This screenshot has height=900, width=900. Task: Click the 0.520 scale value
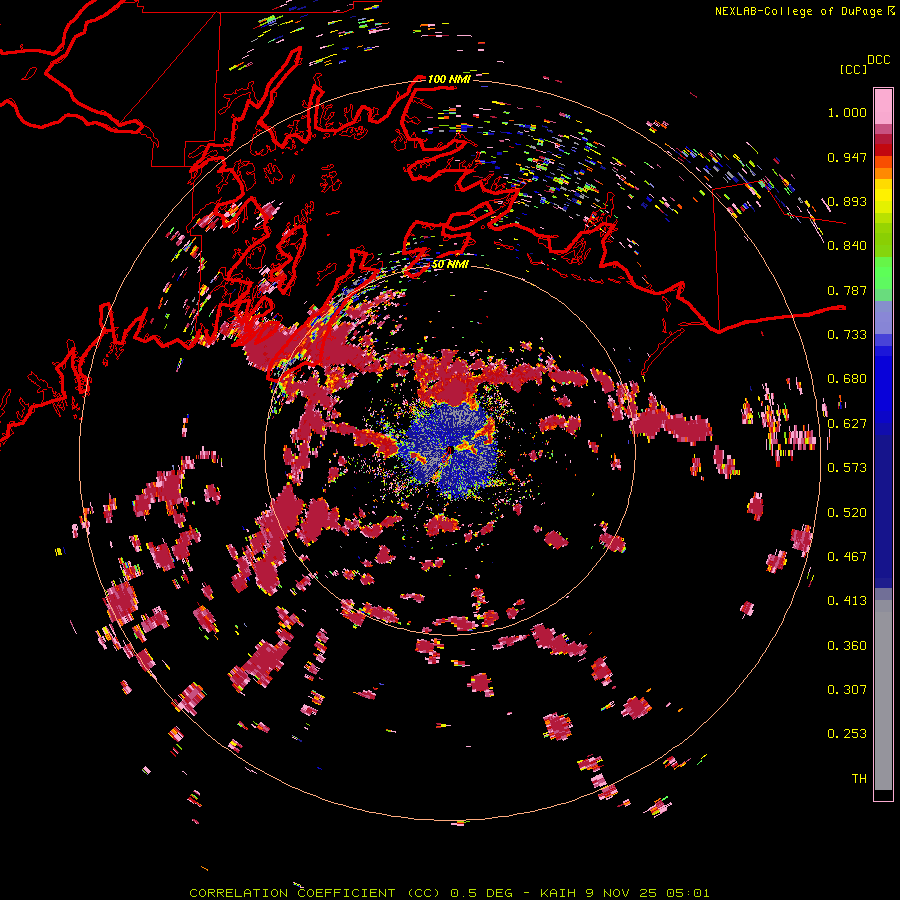point(847,513)
